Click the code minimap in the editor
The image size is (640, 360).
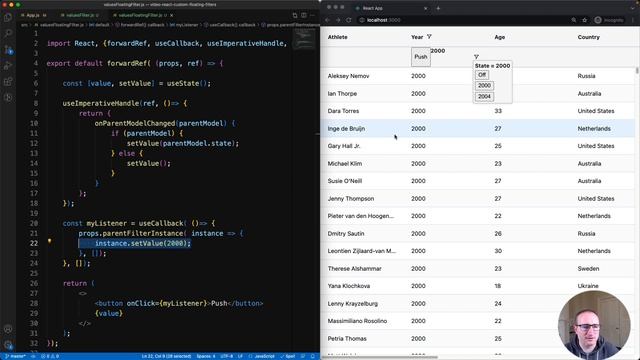(x=304, y=40)
